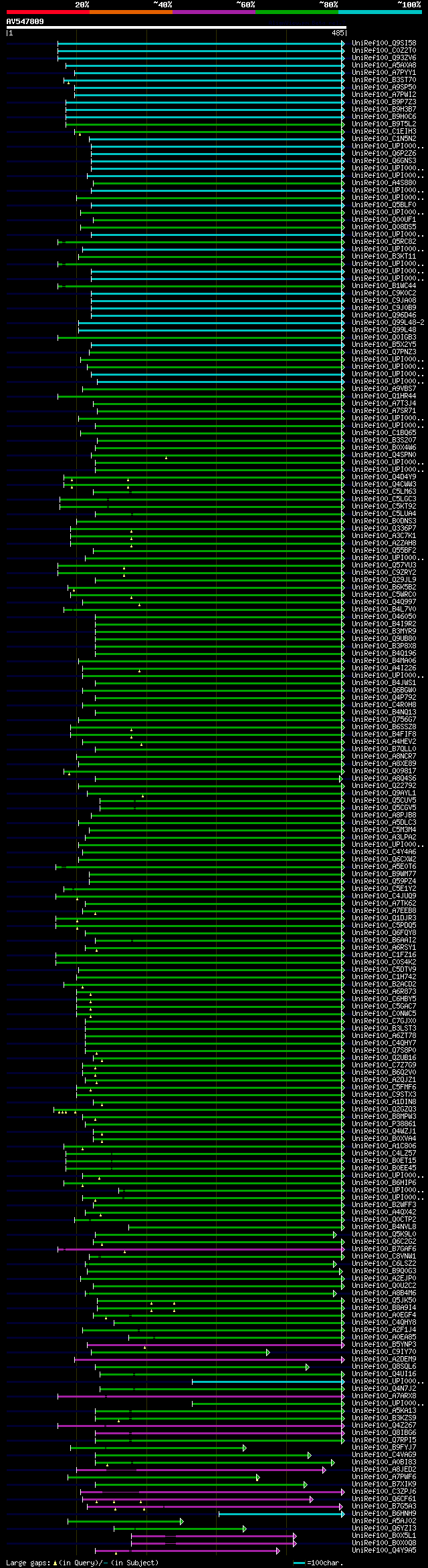
Task: Open hit UniRef100_A5AXA8
Action: [384, 65]
